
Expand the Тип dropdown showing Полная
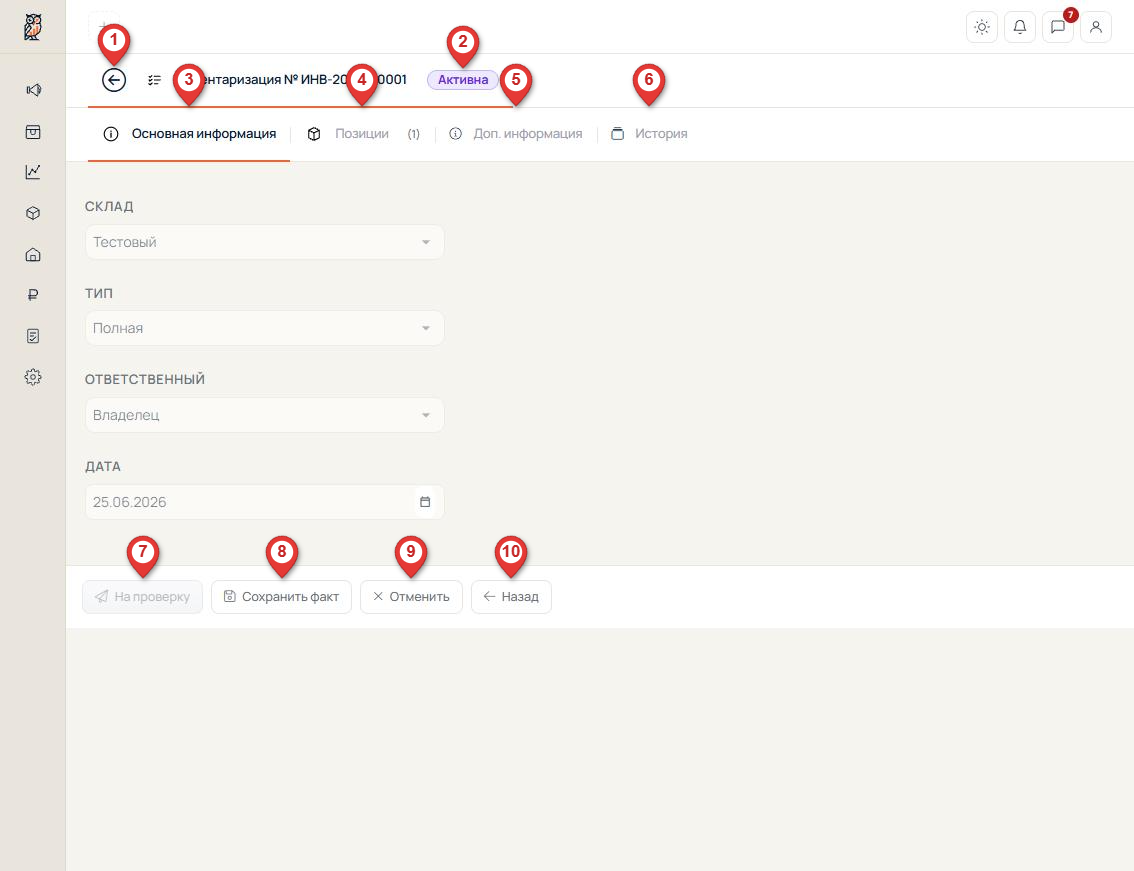tap(265, 328)
